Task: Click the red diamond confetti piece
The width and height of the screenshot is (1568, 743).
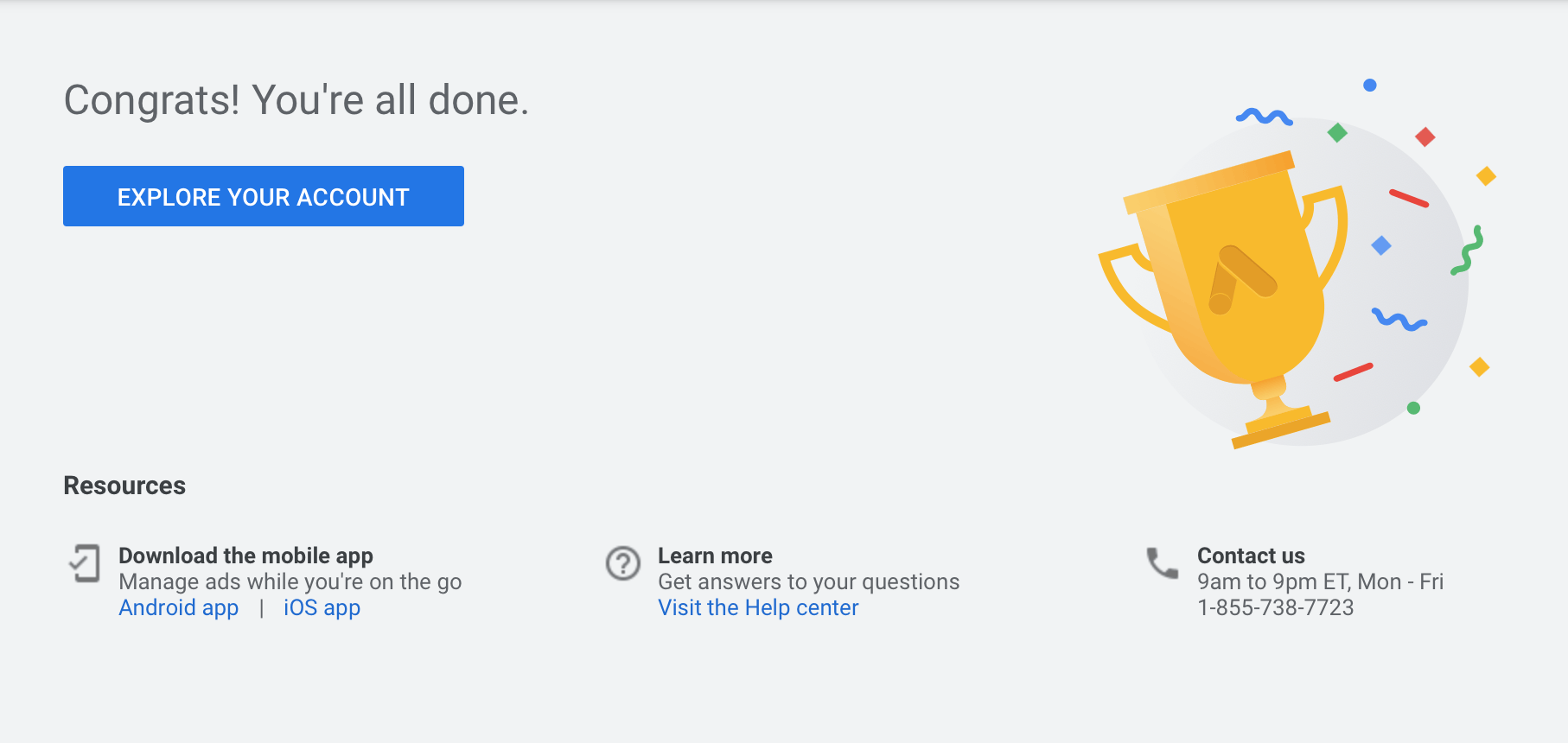Action: click(x=1425, y=137)
